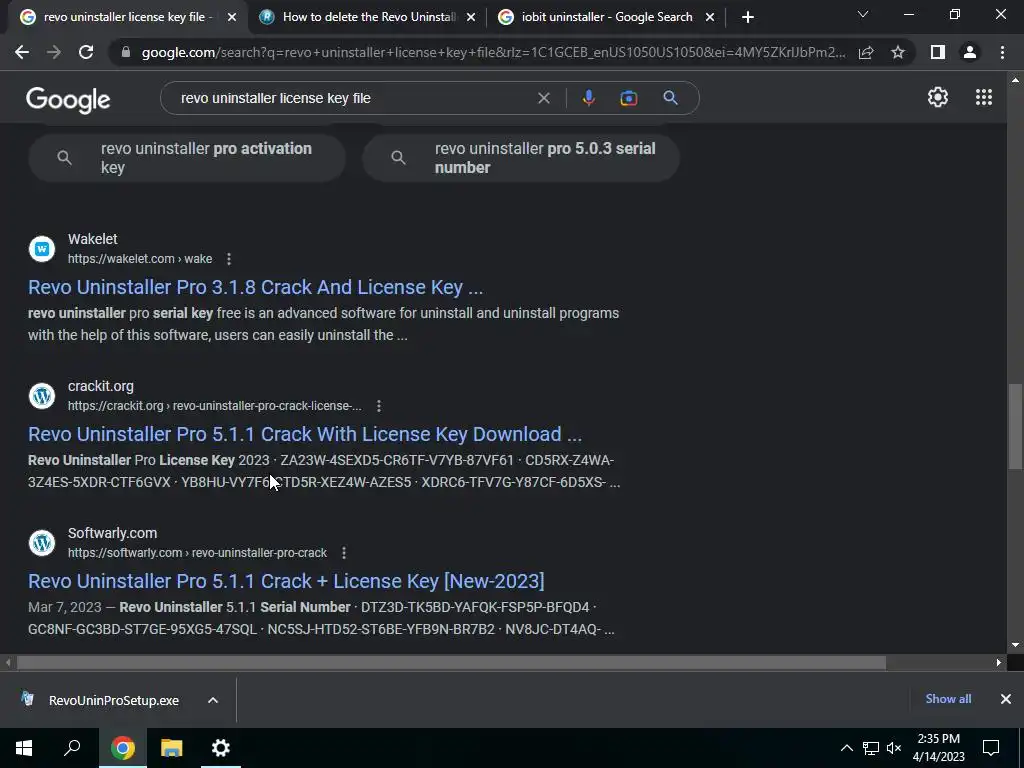The width and height of the screenshot is (1024, 768).
Task: Close the downloads bar
Action: 1006,699
